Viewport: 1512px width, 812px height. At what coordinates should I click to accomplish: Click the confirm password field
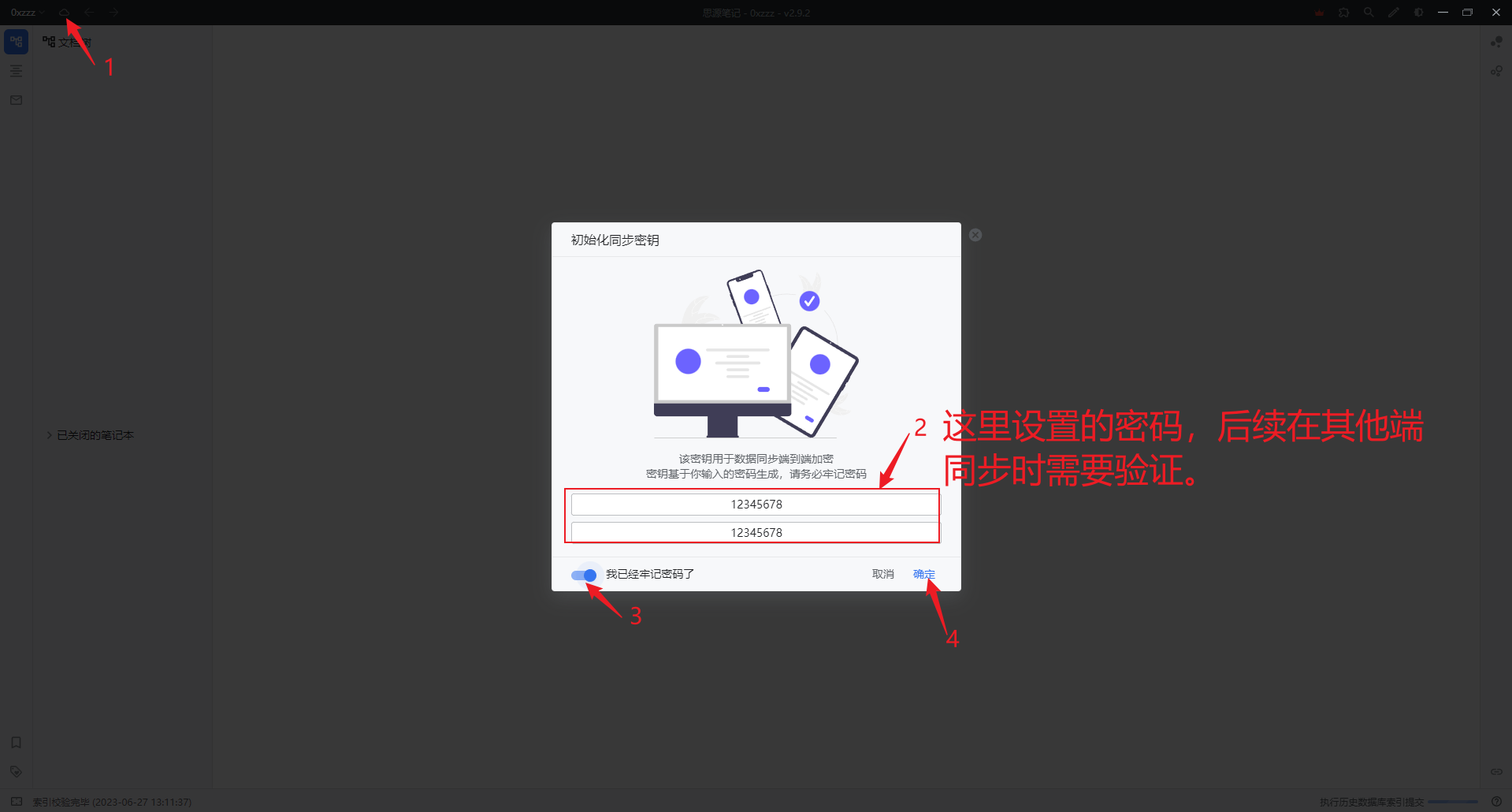(755, 533)
